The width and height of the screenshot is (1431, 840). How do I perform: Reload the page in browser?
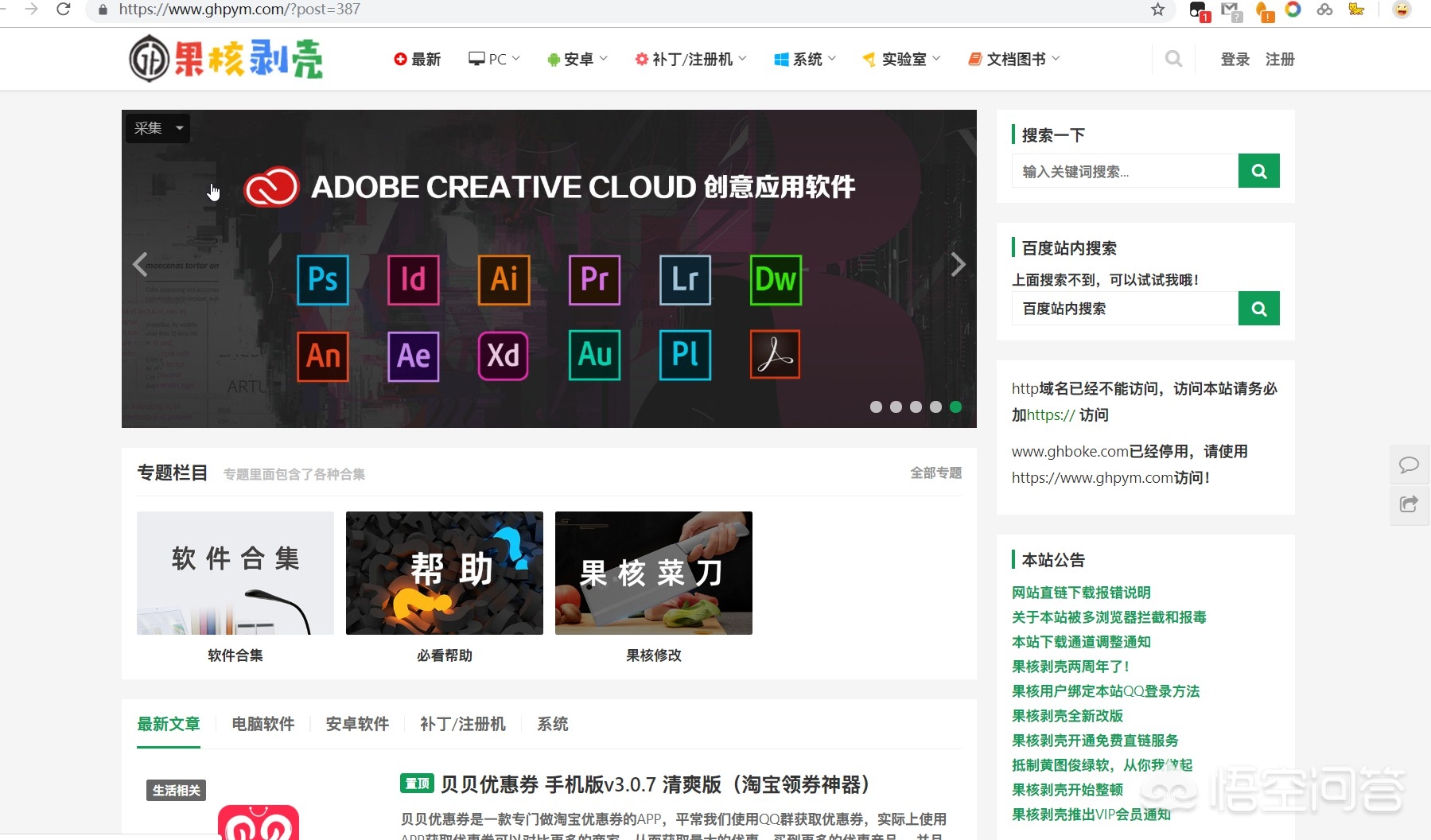click(64, 10)
